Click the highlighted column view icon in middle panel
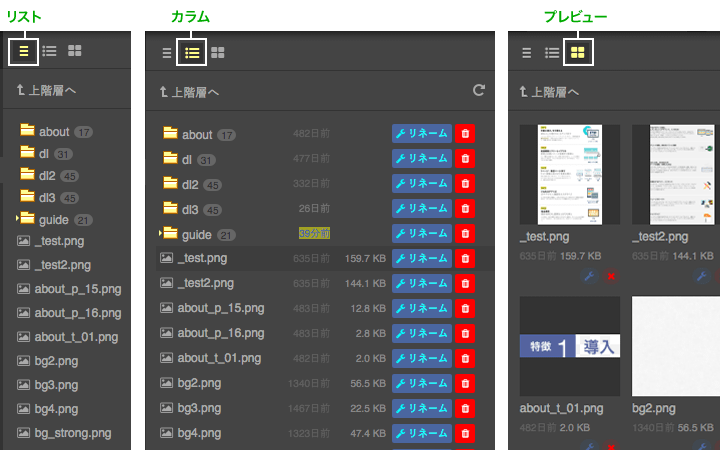Viewport: 720px width, 450px height. click(192, 52)
